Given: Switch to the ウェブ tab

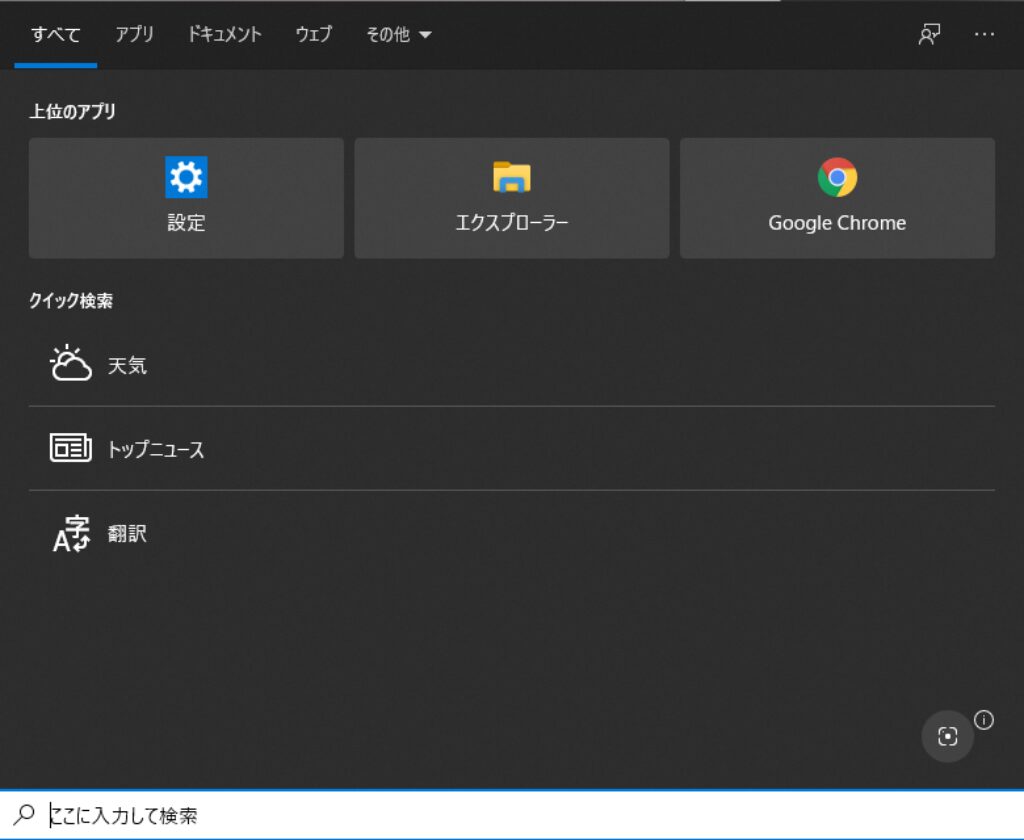Looking at the screenshot, I should 313,34.
